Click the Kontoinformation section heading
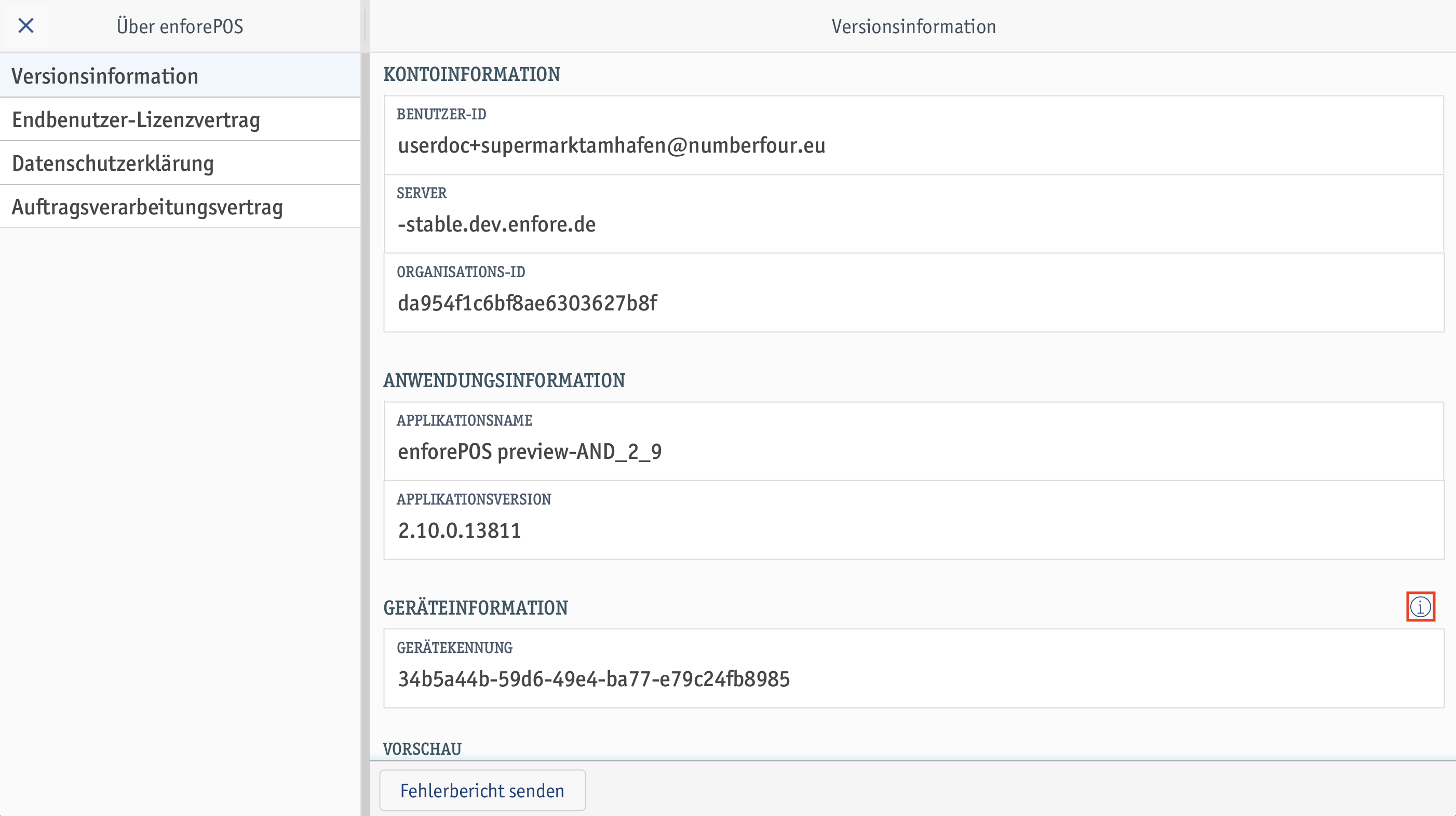 (x=471, y=74)
